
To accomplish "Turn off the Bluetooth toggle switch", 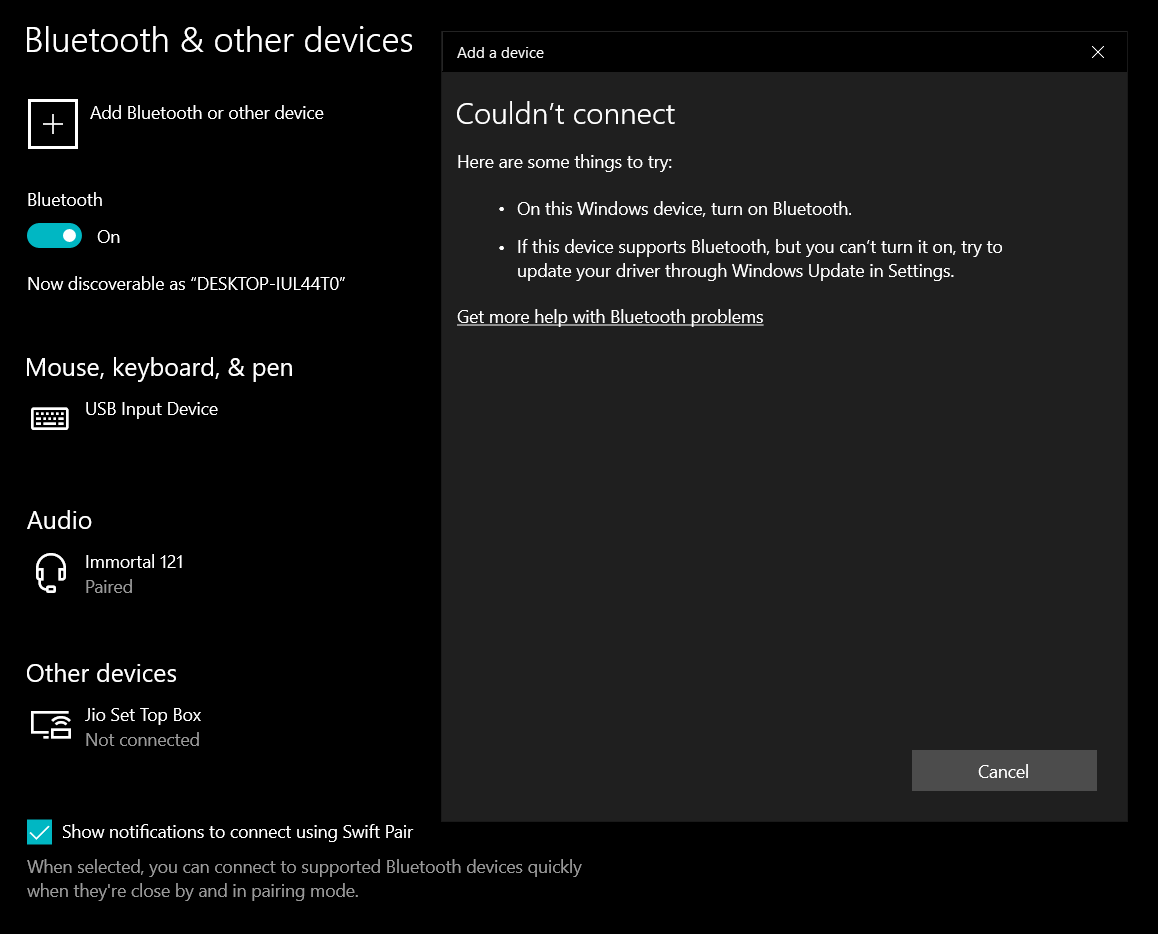I will [55, 236].
